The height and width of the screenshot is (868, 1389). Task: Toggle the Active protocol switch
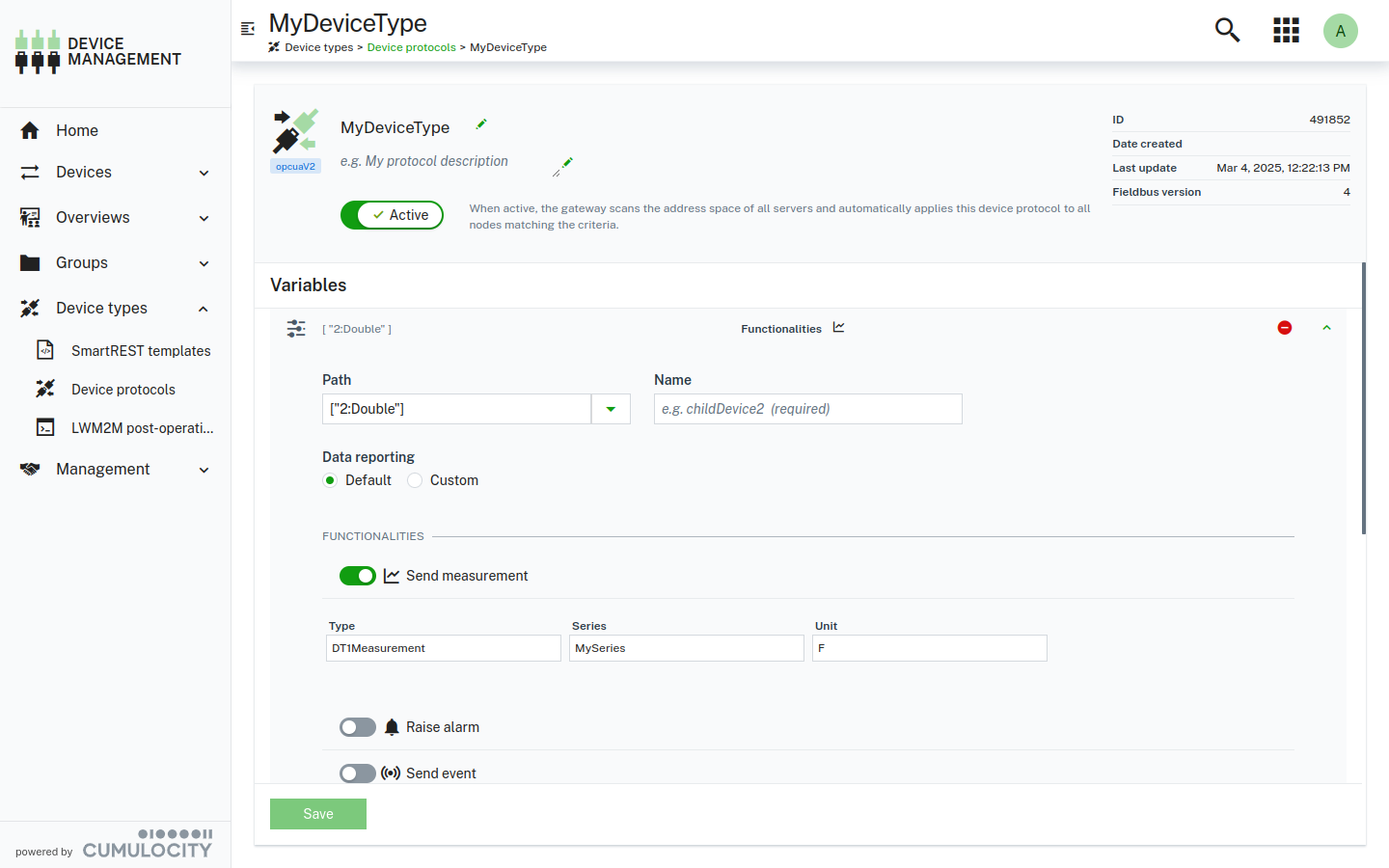click(x=392, y=215)
